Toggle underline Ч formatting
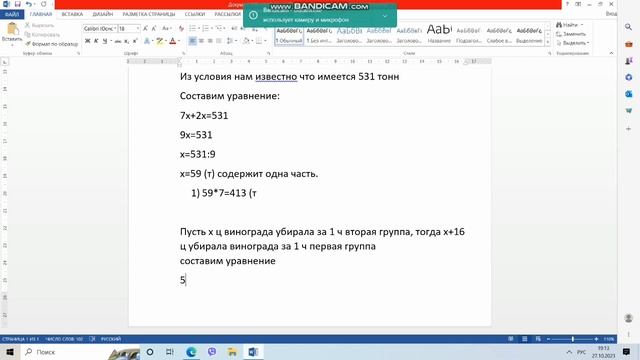 [x=105, y=41]
